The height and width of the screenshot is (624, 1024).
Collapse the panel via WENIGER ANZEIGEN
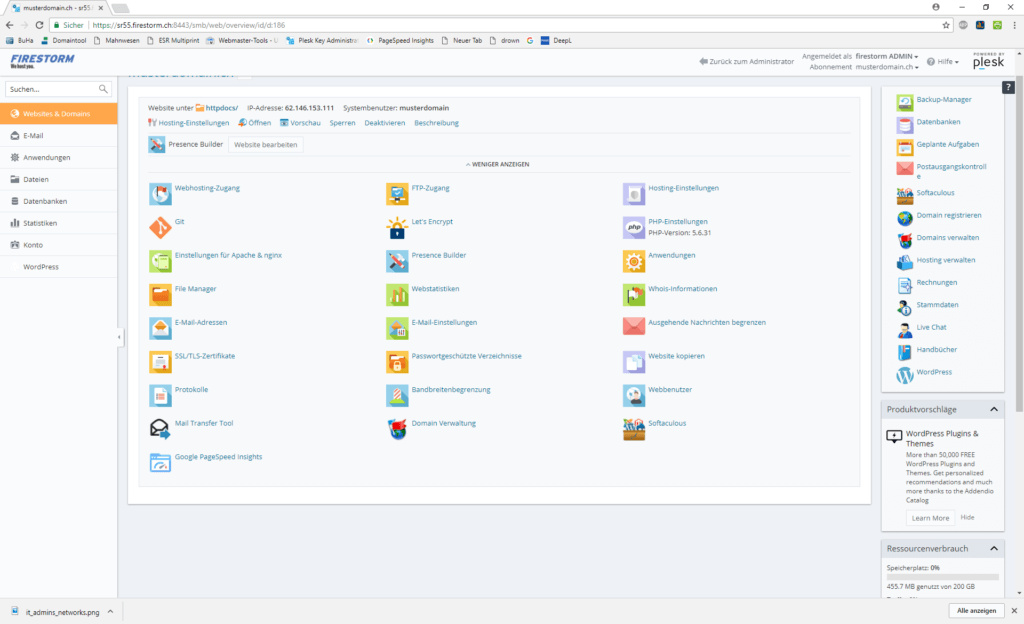point(500,163)
